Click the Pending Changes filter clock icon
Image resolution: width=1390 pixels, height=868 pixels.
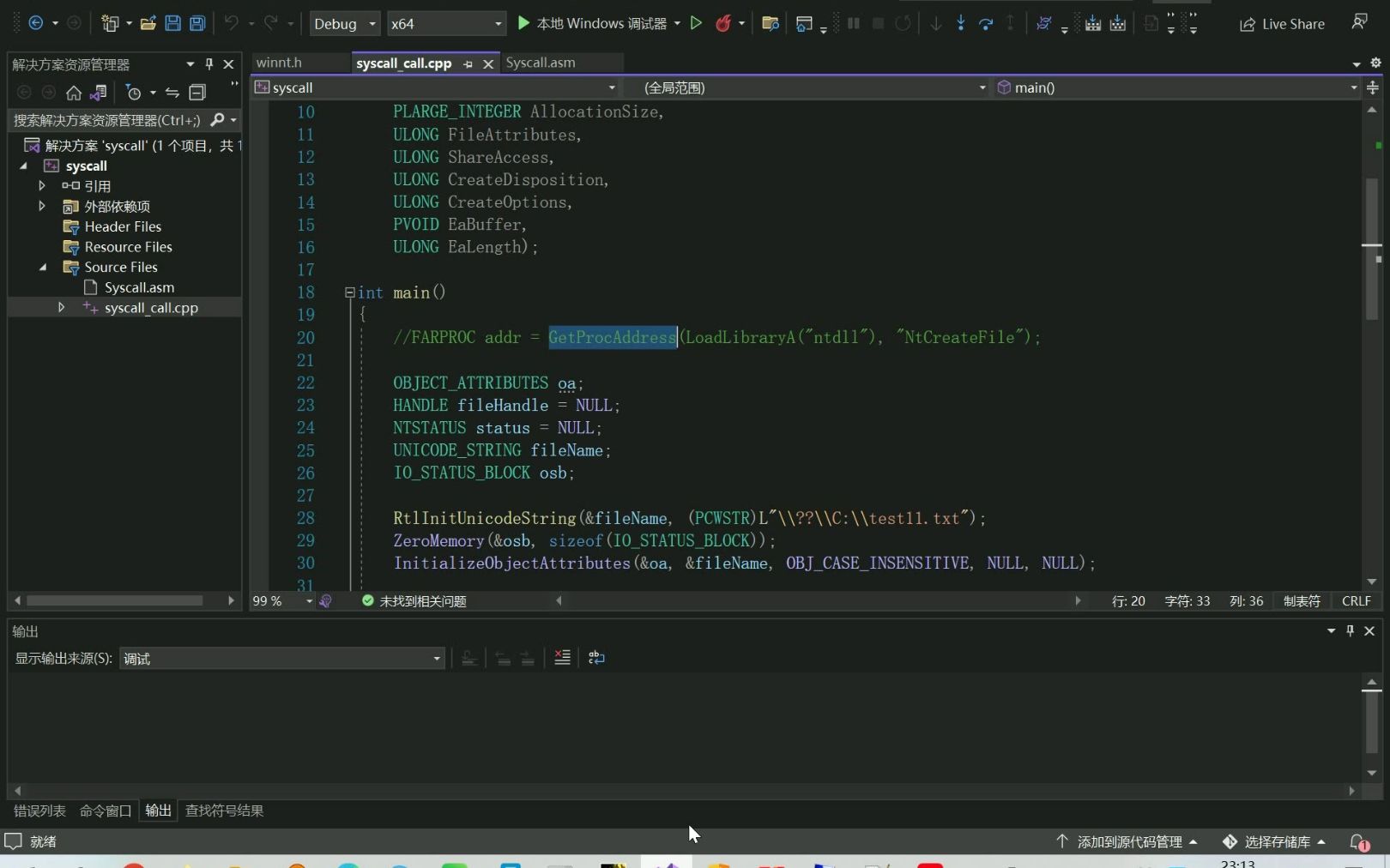[133, 92]
